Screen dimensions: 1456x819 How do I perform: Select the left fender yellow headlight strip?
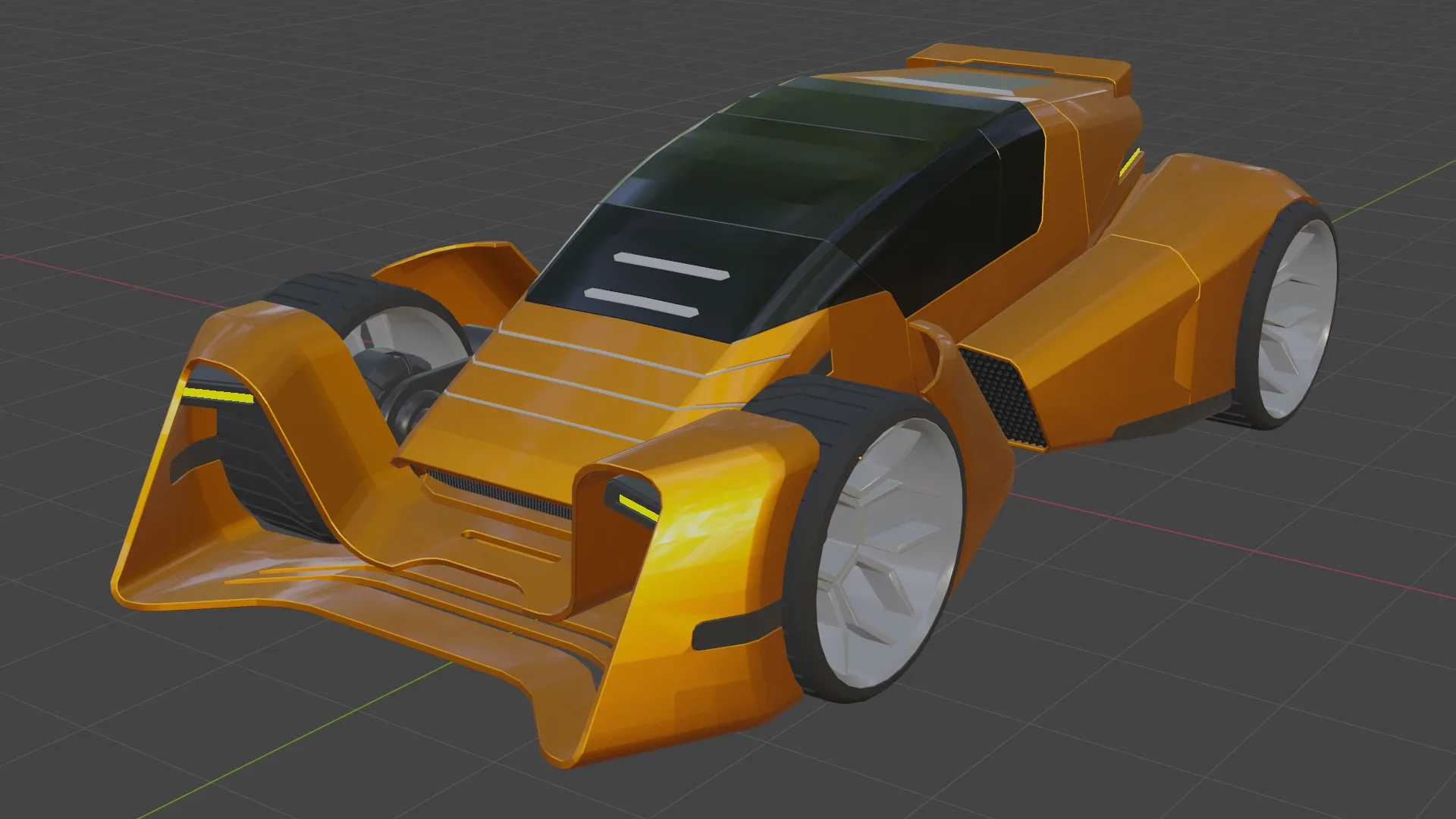click(x=219, y=394)
